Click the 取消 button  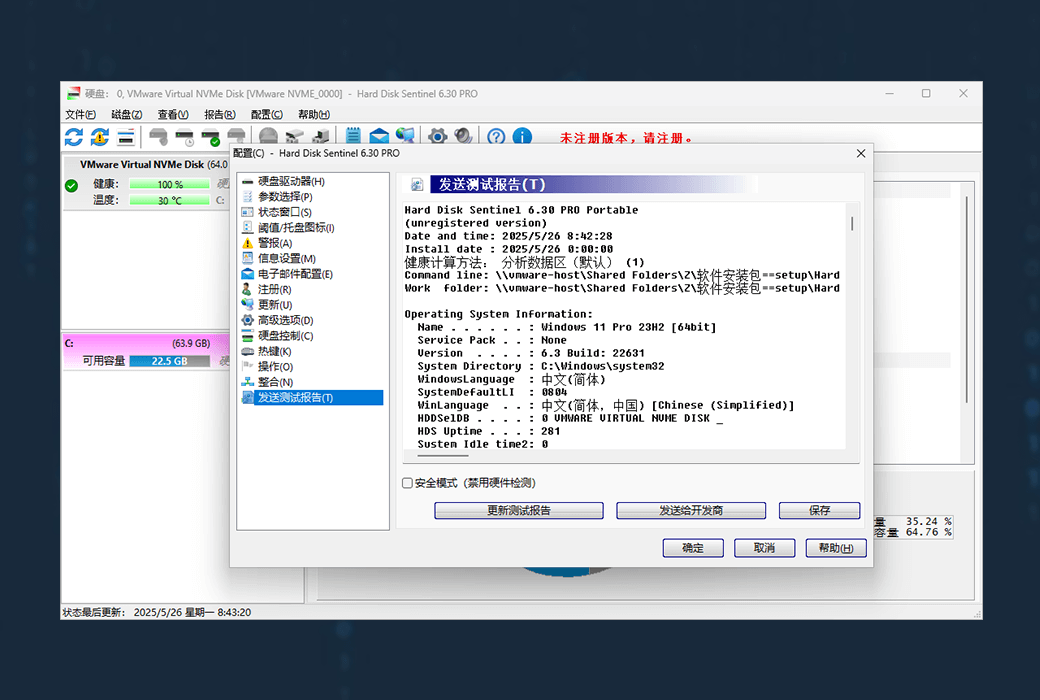pyautogui.click(x=764, y=548)
